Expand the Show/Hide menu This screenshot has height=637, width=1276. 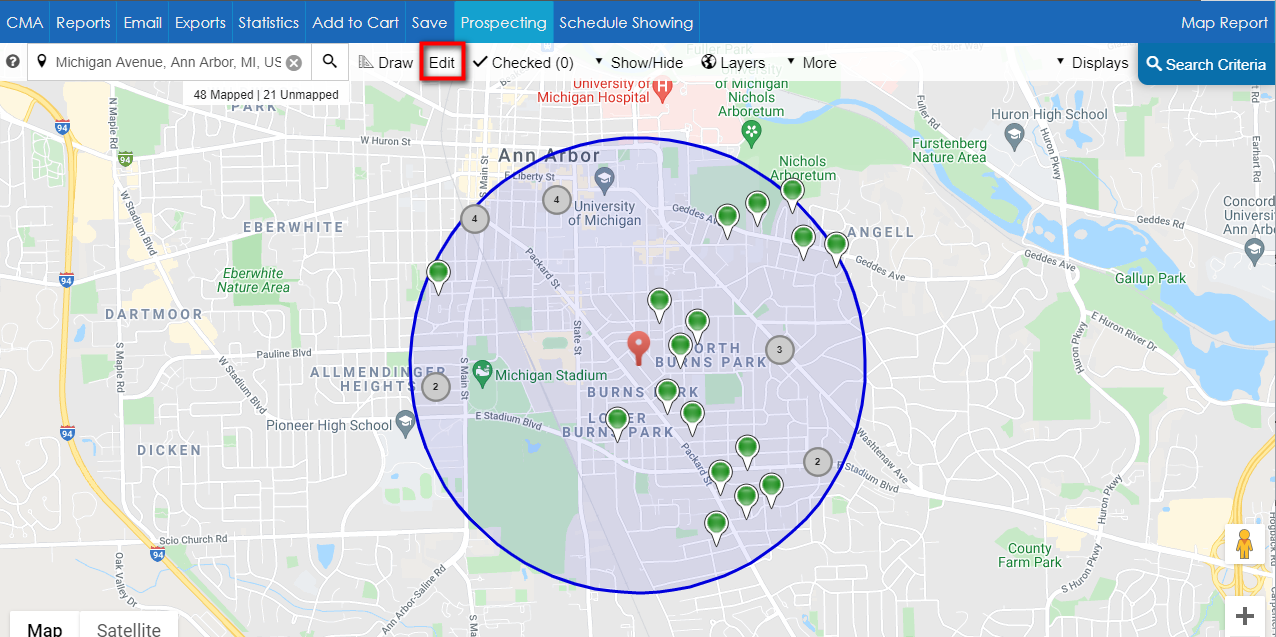pos(639,63)
